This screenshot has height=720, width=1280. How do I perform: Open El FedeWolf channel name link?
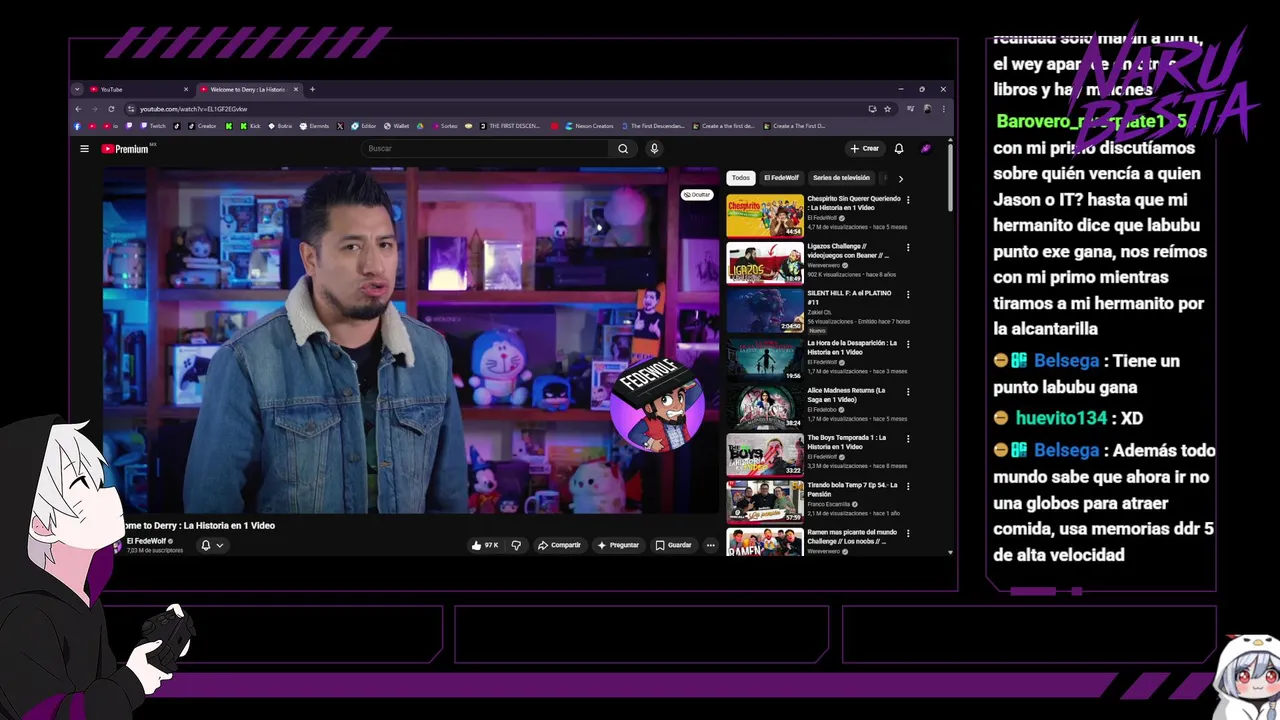point(146,541)
